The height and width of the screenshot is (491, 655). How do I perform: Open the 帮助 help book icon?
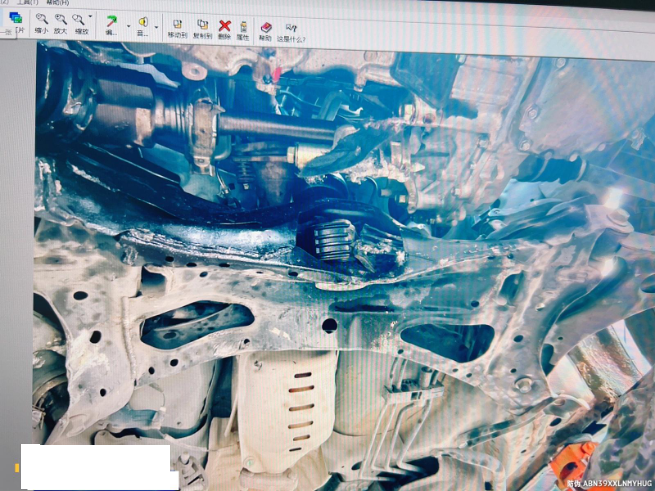coord(266,27)
